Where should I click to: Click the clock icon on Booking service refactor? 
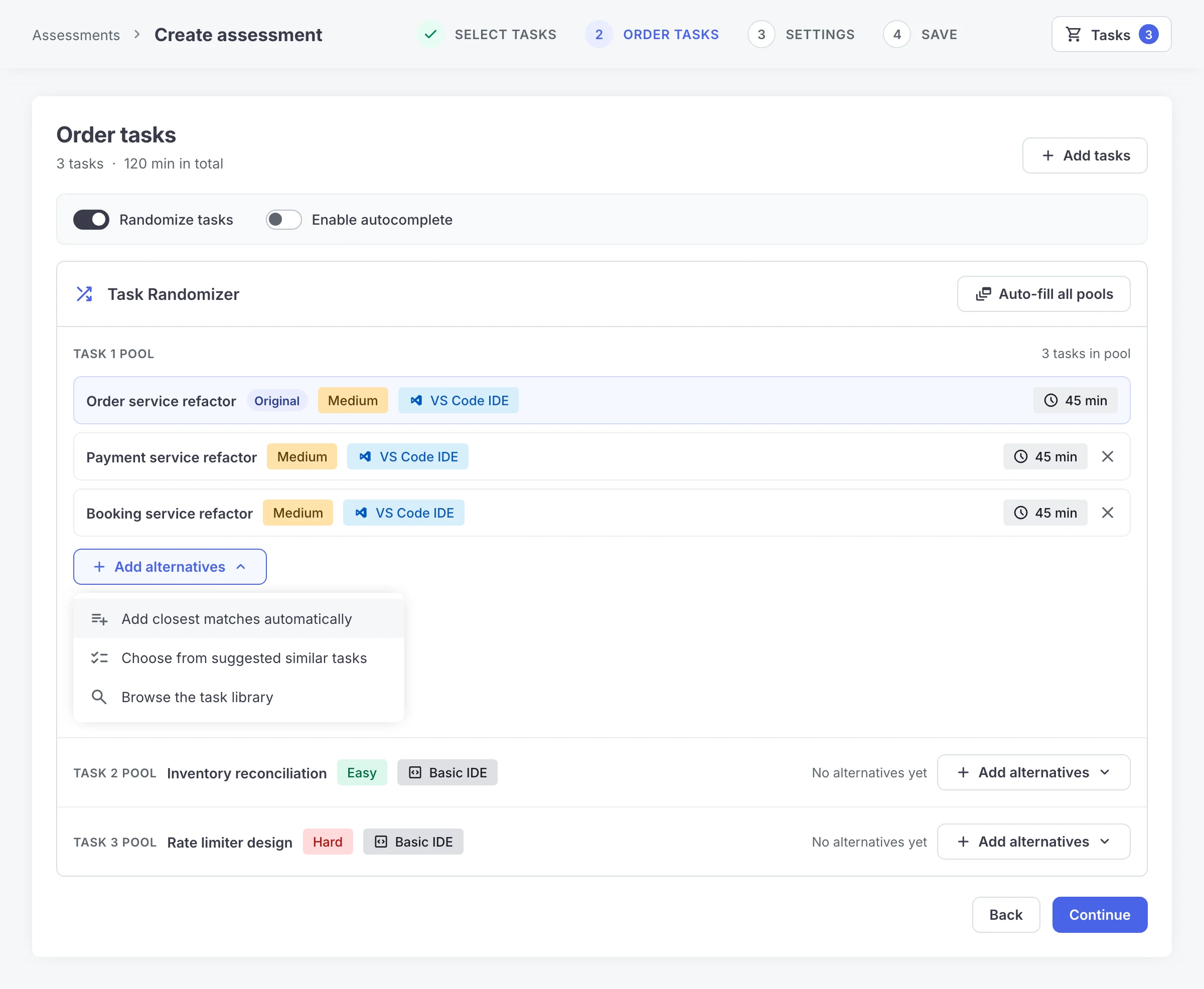click(x=1020, y=513)
